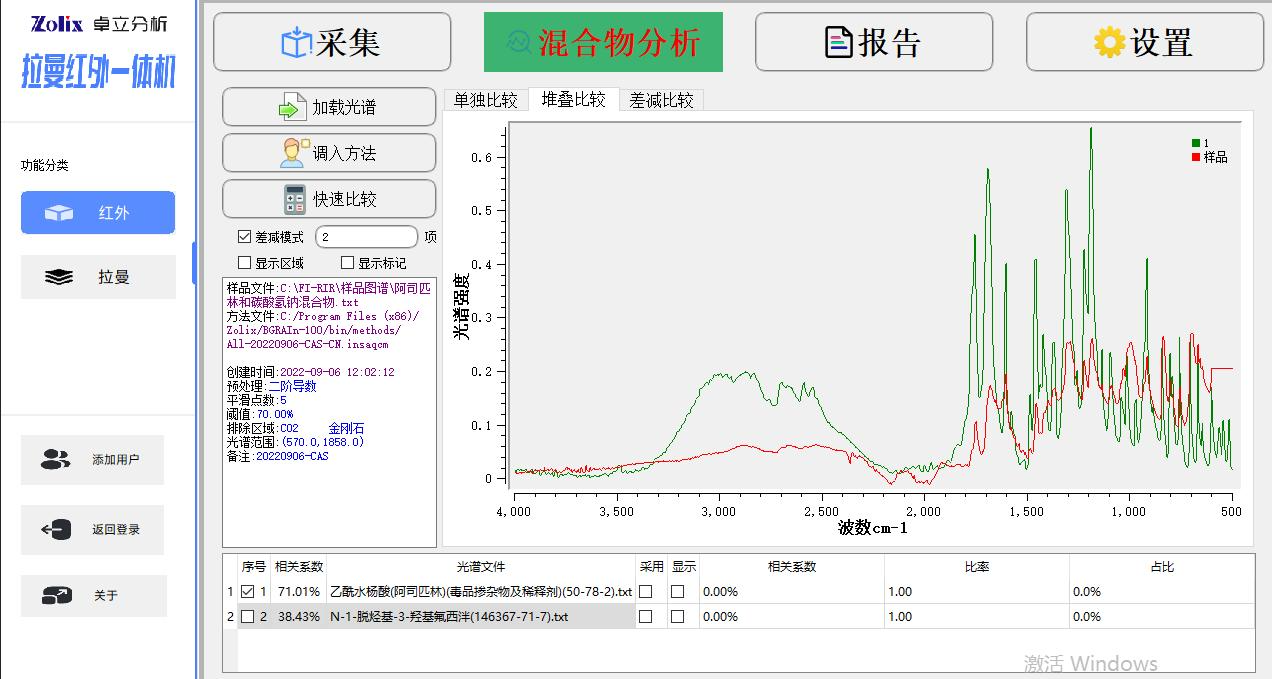The image size is (1272, 679).
Task: Click the 报告 report document icon
Action: pos(839,43)
